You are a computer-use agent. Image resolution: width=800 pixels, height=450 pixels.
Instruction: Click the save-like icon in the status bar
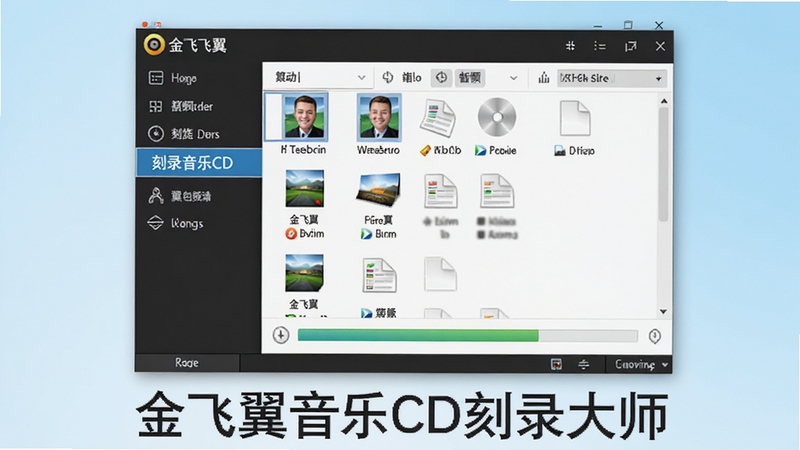pyautogui.click(x=556, y=364)
